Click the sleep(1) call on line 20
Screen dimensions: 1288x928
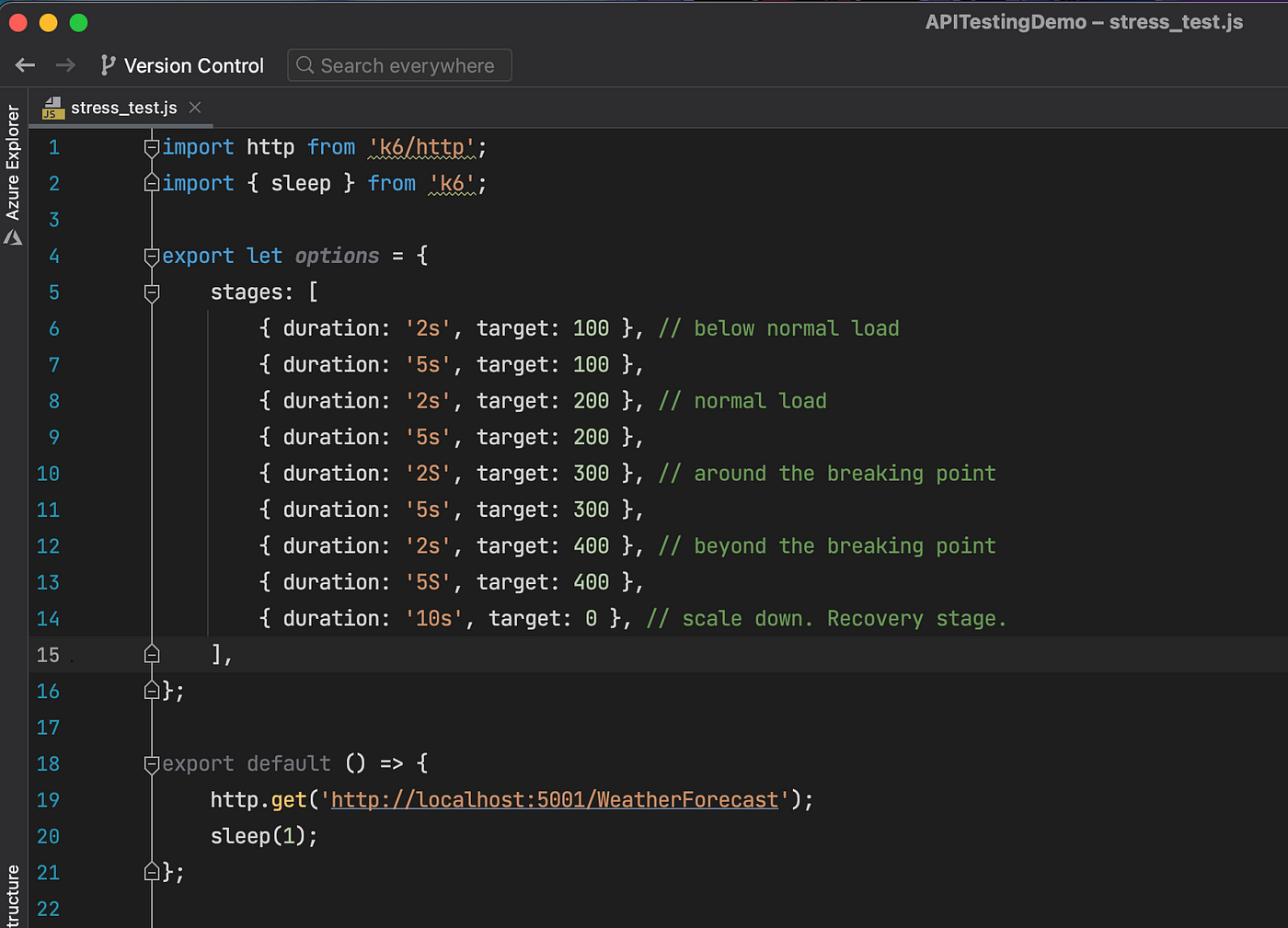point(259,836)
